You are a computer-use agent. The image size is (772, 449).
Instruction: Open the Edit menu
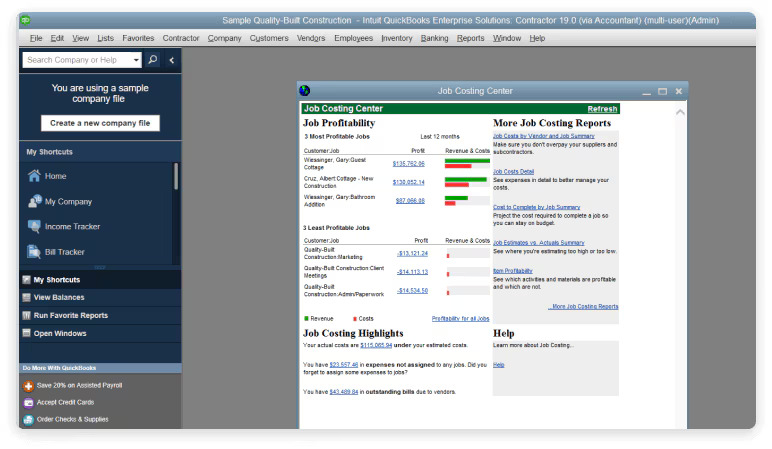[x=57, y=38]
